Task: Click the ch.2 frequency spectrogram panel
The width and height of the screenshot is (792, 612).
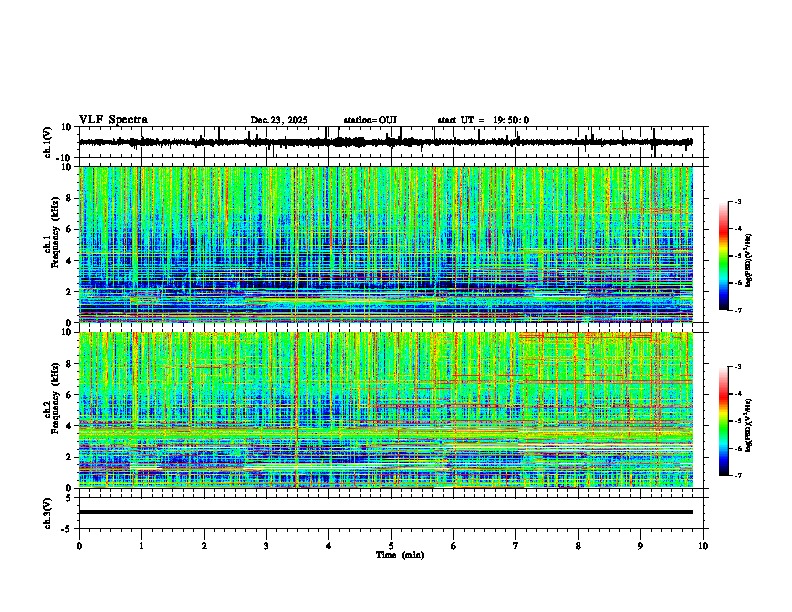Action: 386,410
